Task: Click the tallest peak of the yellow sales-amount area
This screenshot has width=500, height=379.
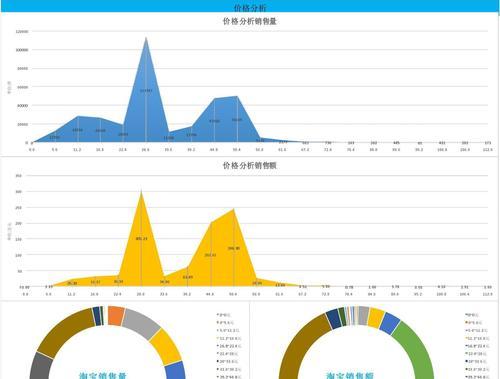Action: [141, 192]
